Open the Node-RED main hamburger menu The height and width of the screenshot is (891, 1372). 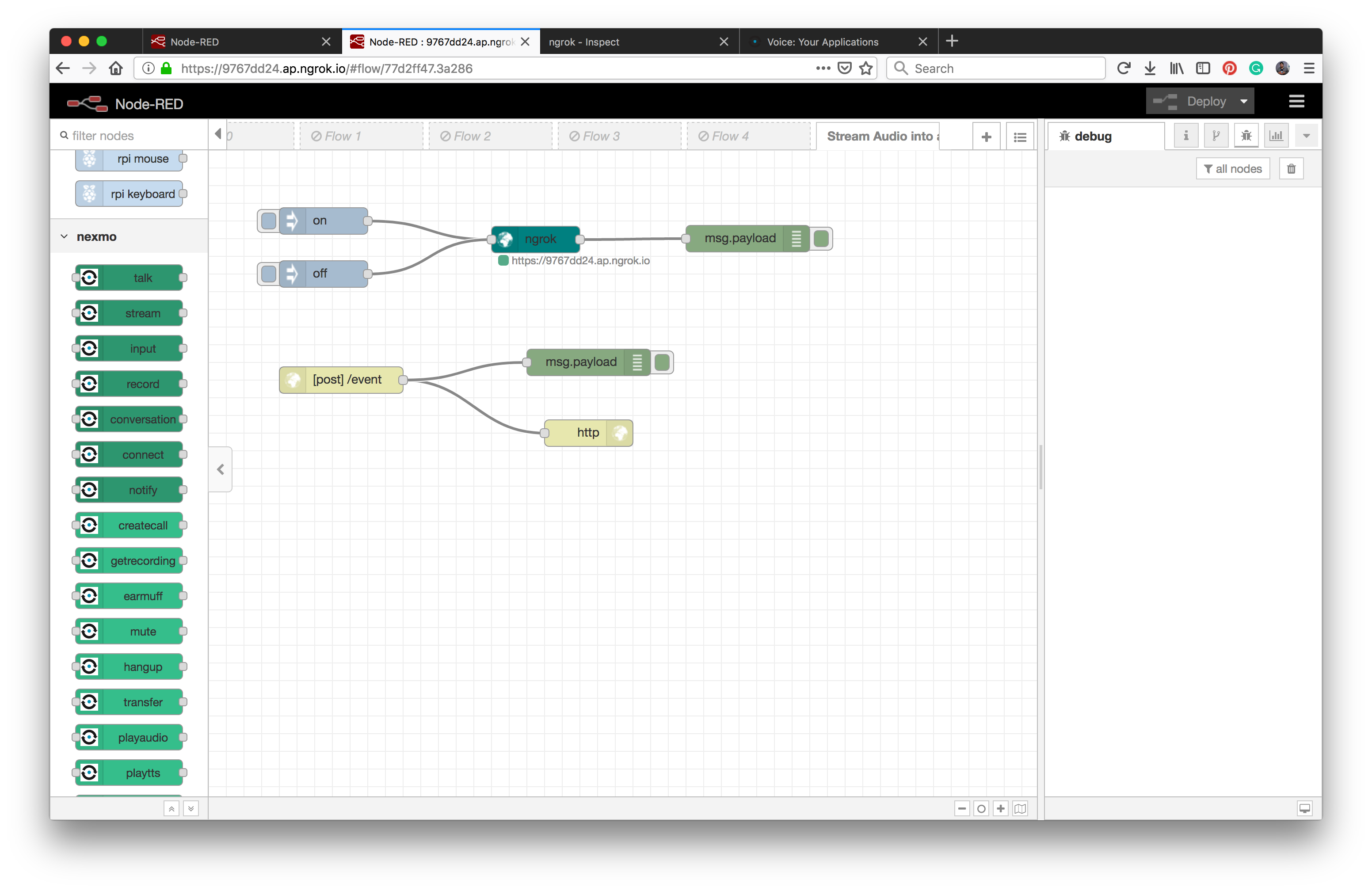coord(1296,102)
